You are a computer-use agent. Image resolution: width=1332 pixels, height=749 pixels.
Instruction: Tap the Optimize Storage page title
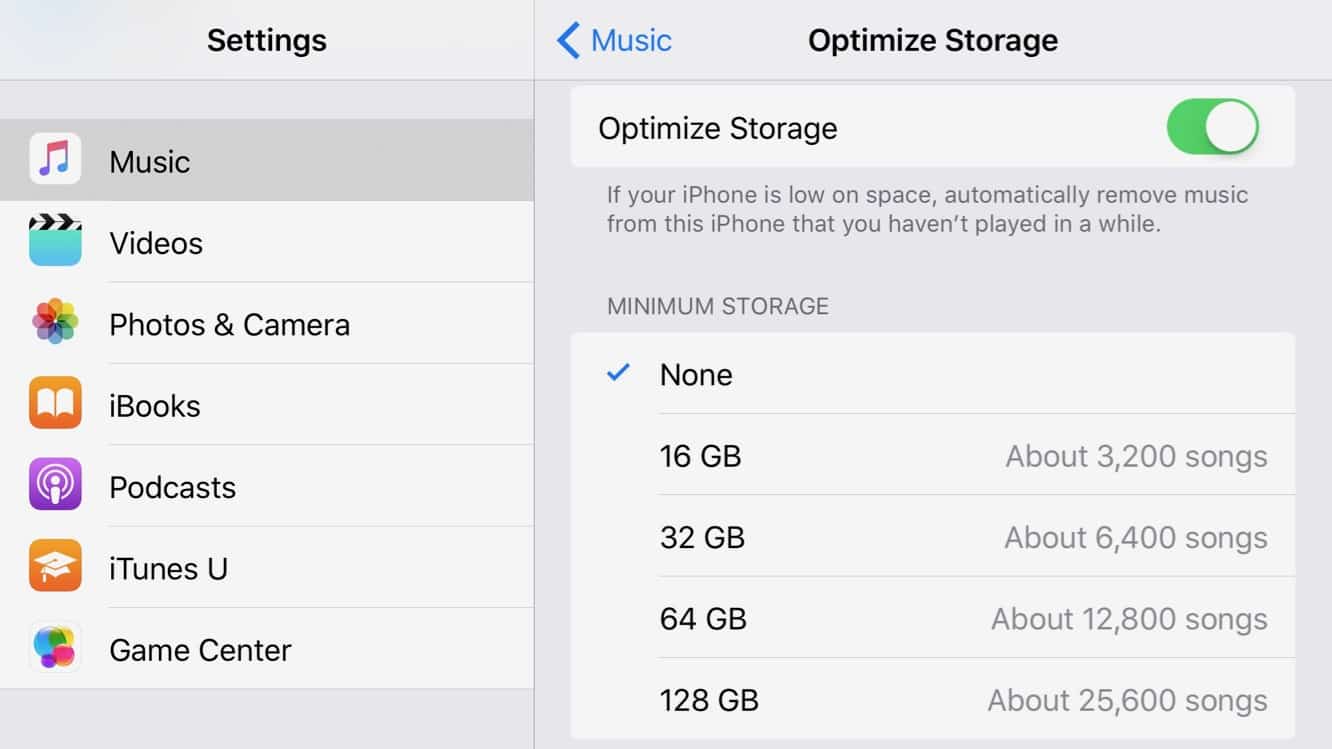932,41
